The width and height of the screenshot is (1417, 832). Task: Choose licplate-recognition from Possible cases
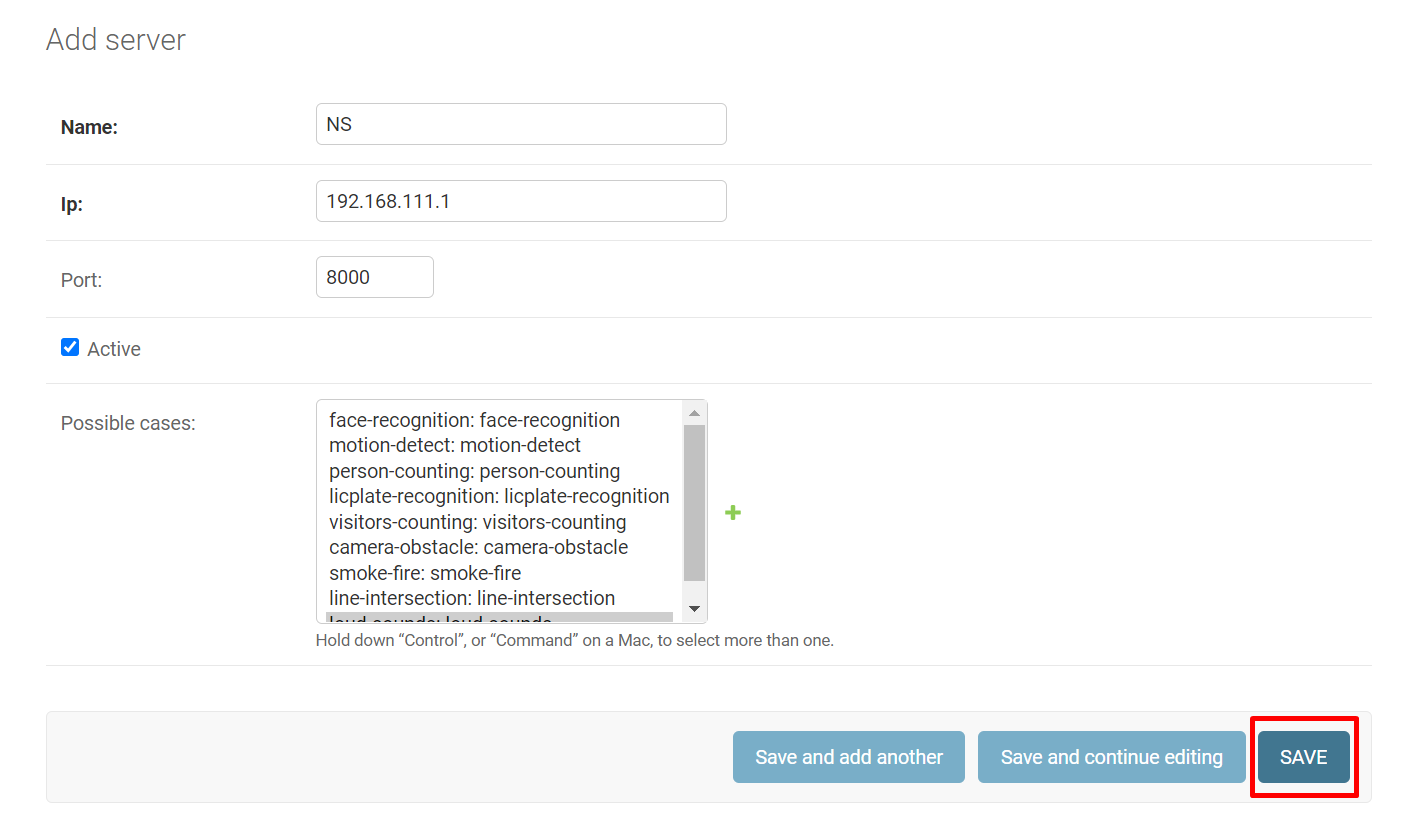499,496
